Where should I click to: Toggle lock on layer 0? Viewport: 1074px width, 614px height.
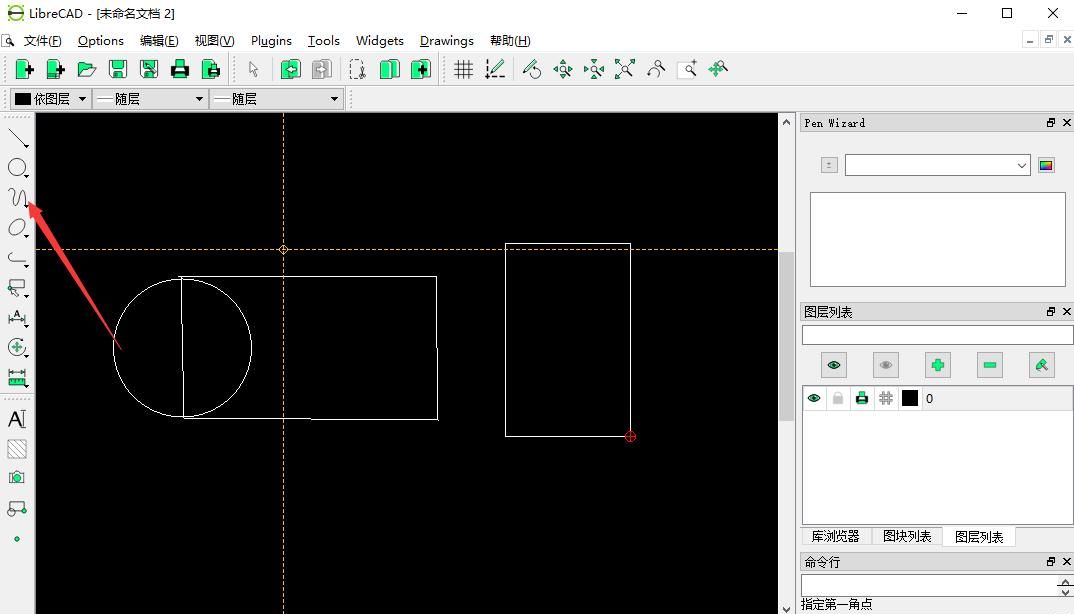tap(838, 398)
